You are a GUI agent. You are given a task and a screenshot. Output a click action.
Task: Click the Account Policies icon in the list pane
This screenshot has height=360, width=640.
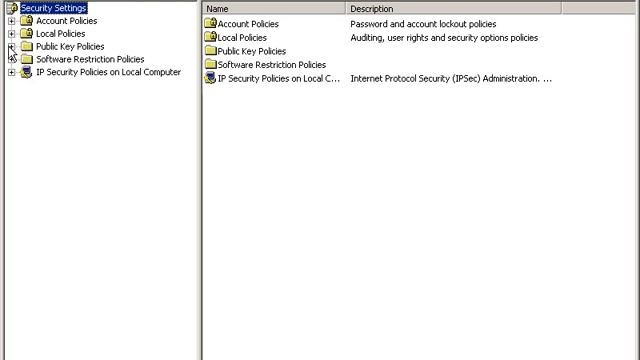point(211,23)
